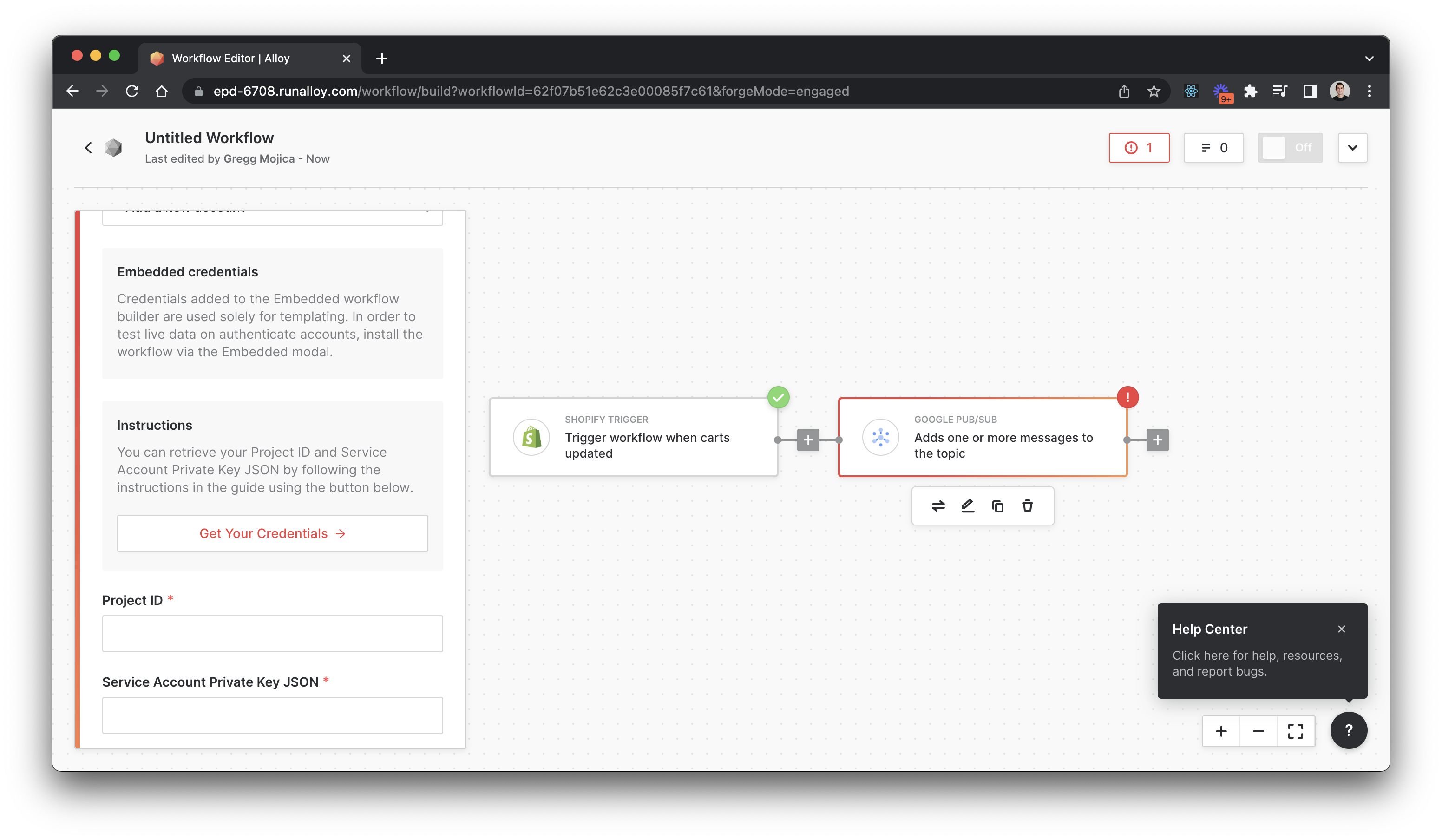This screenshot has height=840, width=1442.
Task: Open help center question mark button
Action: pyautogui.click(x=1348, y=731)
